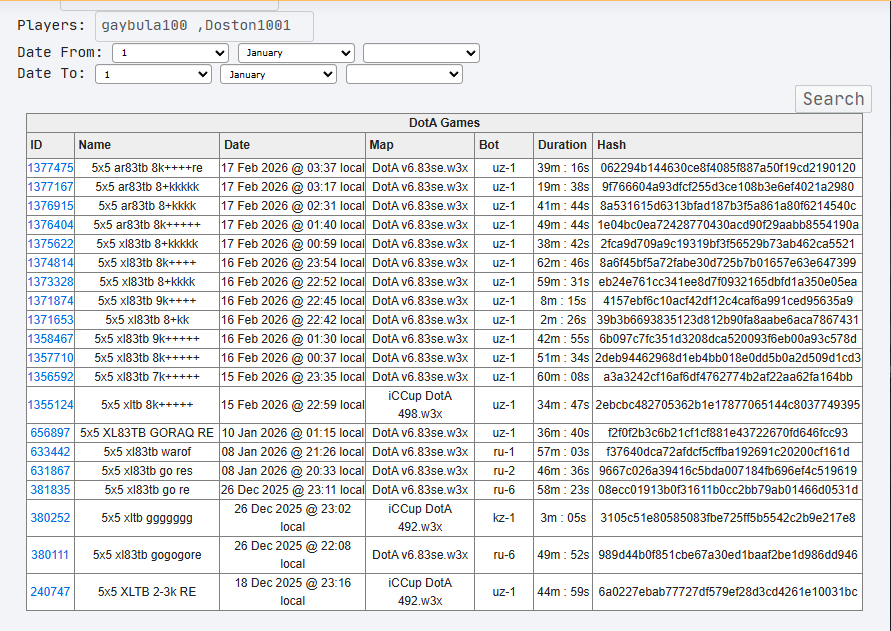Click the 'Date From:' label
891x631 pixels.
(60, 52)
